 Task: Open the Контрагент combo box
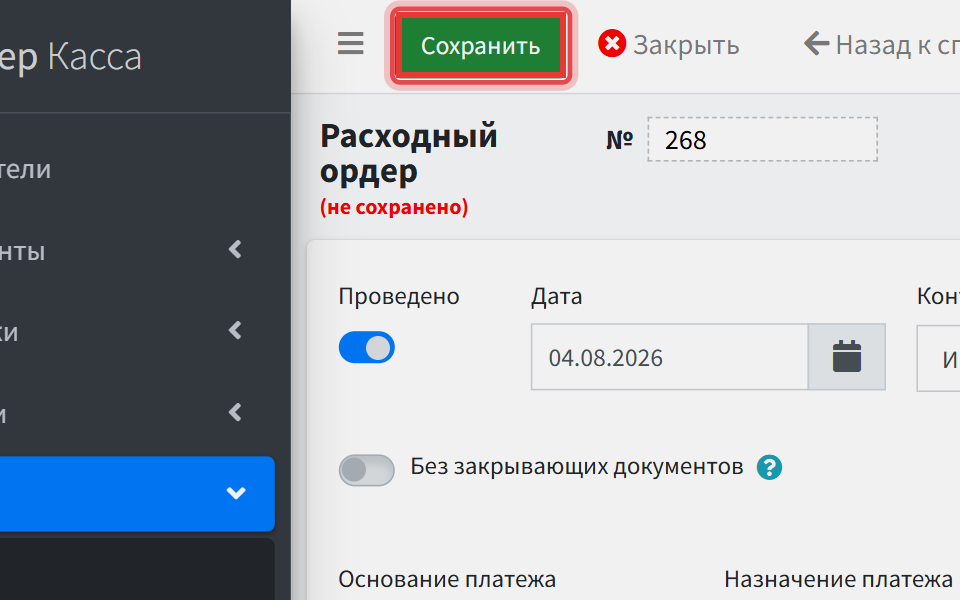(x=938, y=358)
